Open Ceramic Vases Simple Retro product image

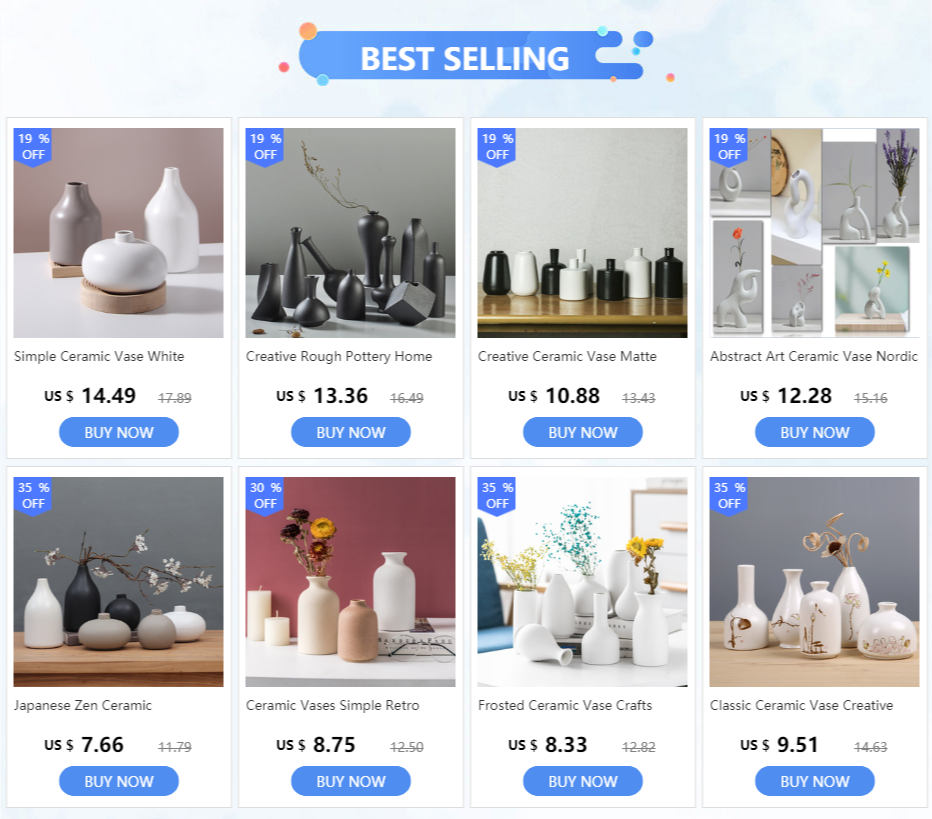pos(351,582)
